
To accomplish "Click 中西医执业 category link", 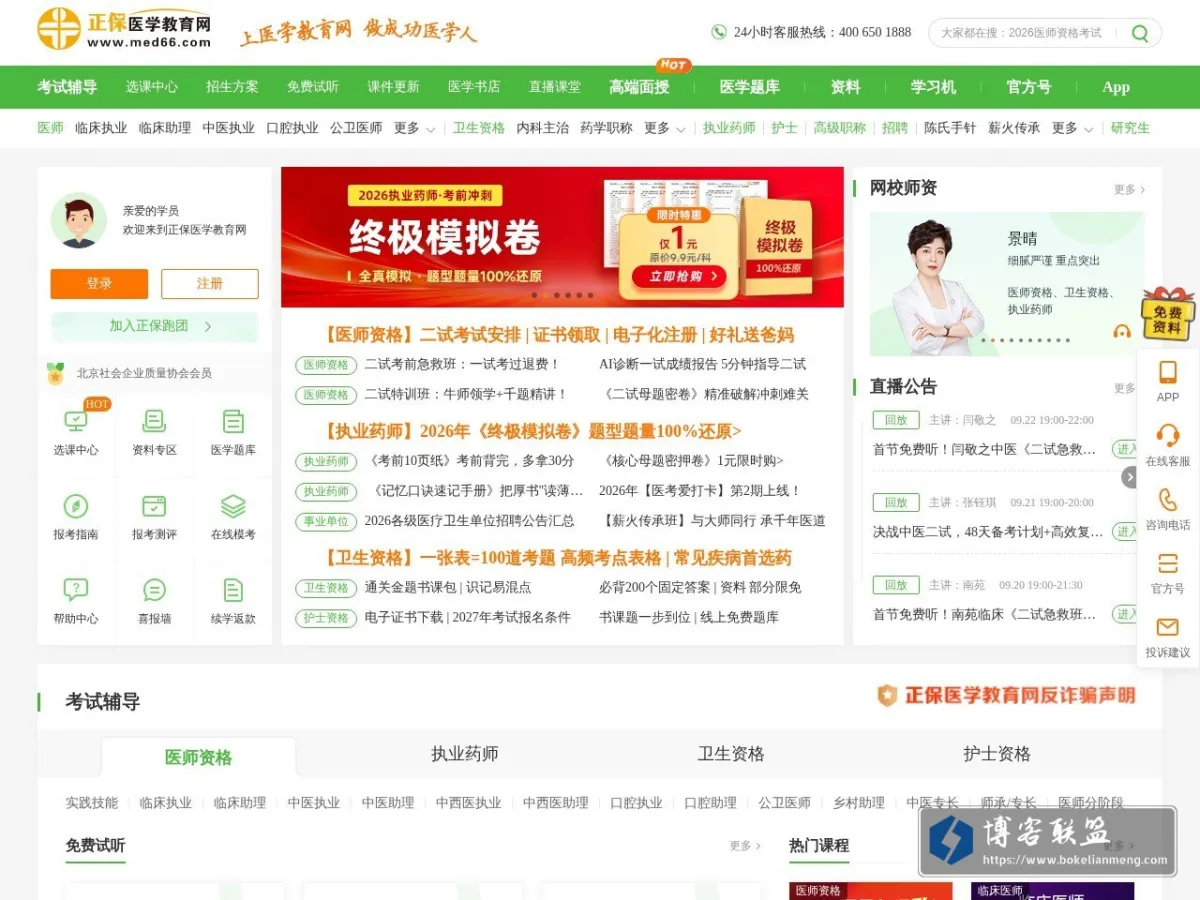I will coord(469,803).
